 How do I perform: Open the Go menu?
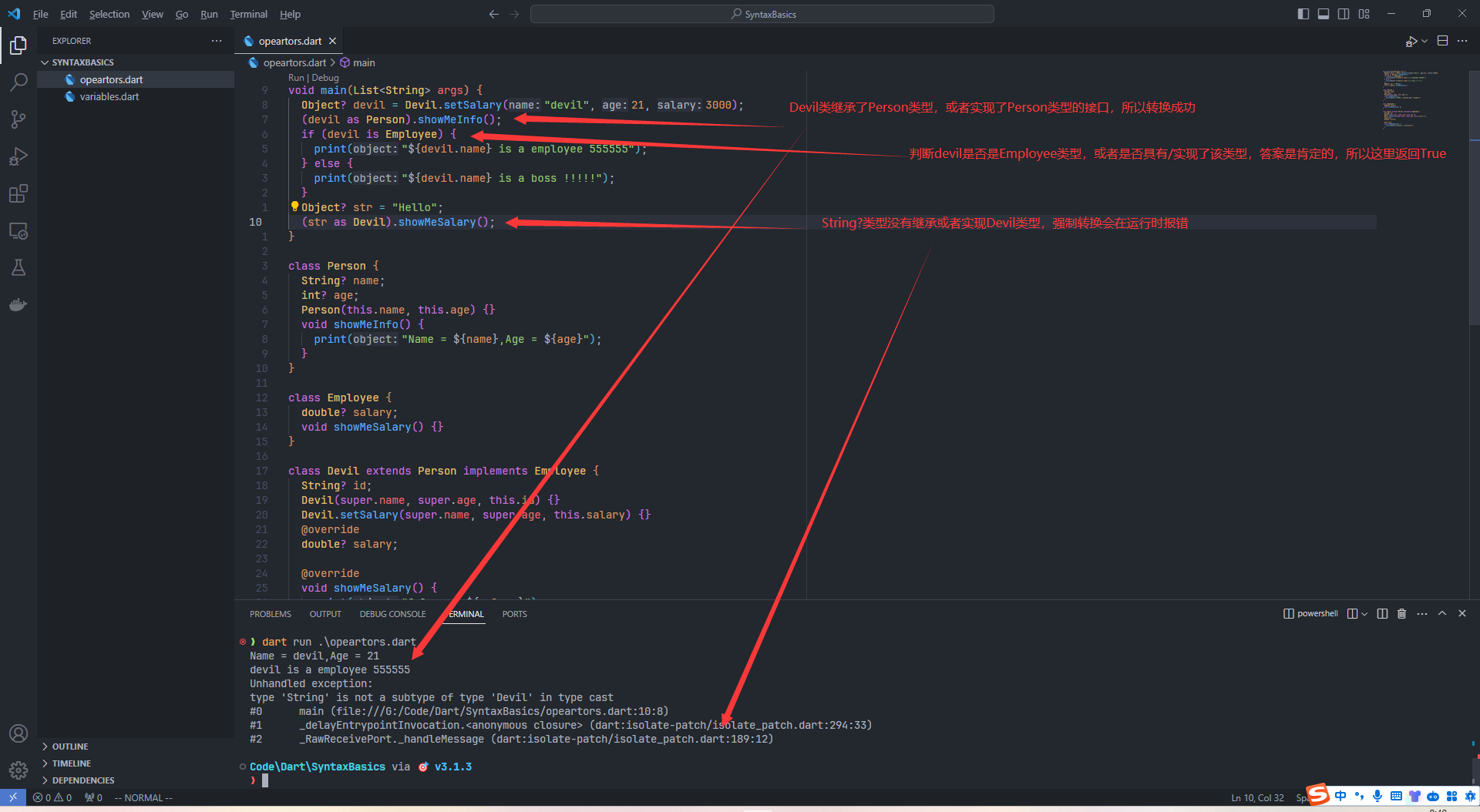click(x=182, y=14)
